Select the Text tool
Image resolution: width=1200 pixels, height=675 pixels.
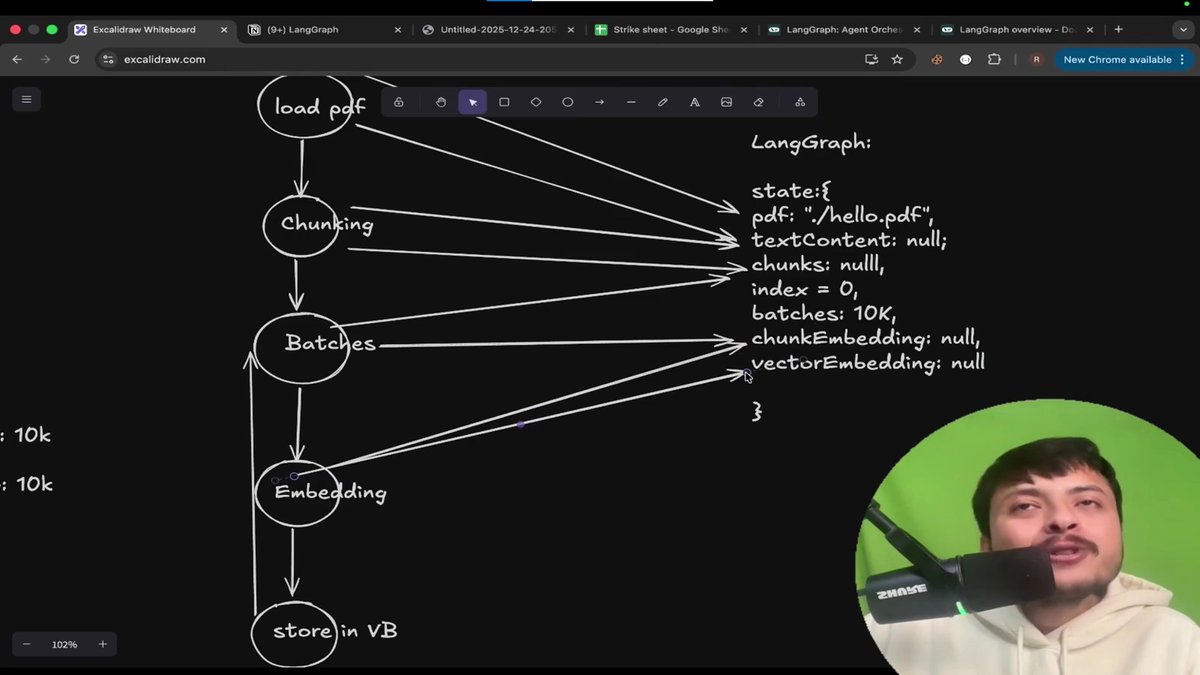tap(694, 101)
